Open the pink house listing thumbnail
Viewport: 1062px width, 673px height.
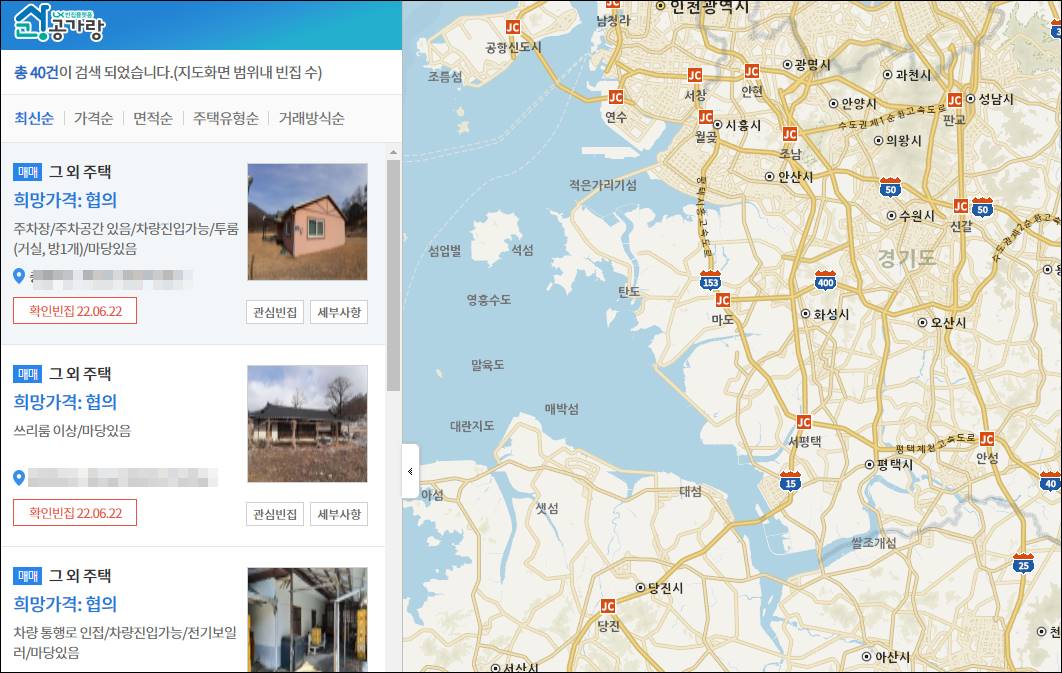click(307, 221)
